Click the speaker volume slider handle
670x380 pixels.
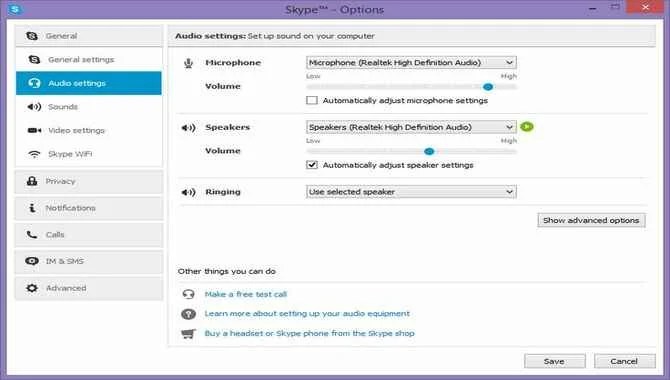pos(429,151)
